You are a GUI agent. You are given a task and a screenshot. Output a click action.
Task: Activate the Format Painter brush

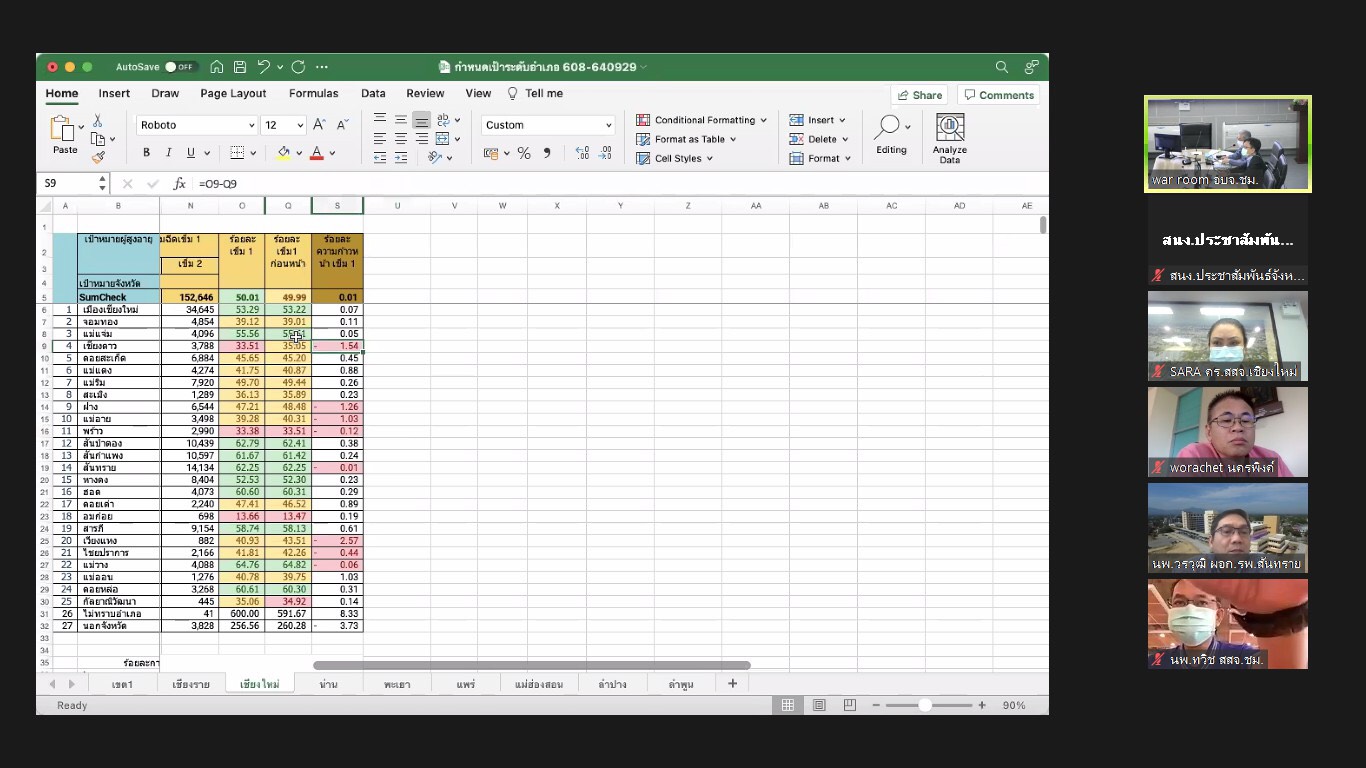pos(98,156)
